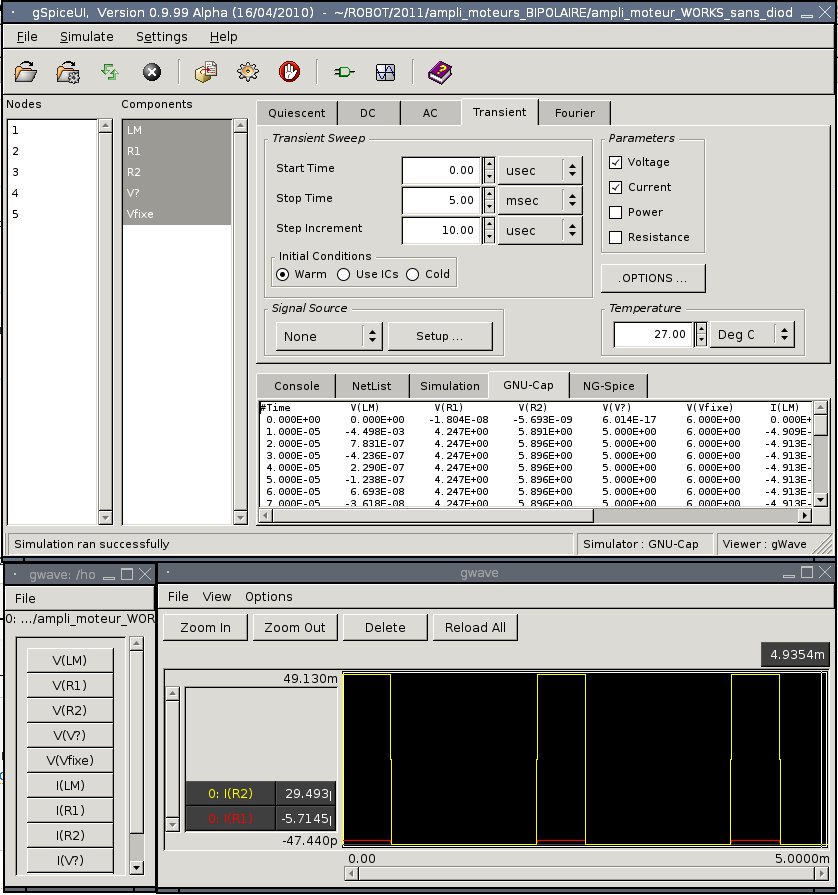Open the Simulate menu
This screenshot has width=838, height=895.
[86, 36]
